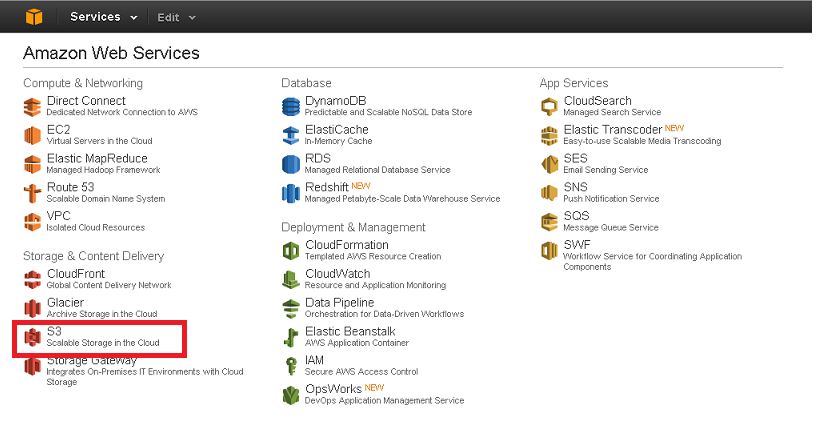Open the Glacier link
This screenshot has height=426, width=818.
[65, 302]
